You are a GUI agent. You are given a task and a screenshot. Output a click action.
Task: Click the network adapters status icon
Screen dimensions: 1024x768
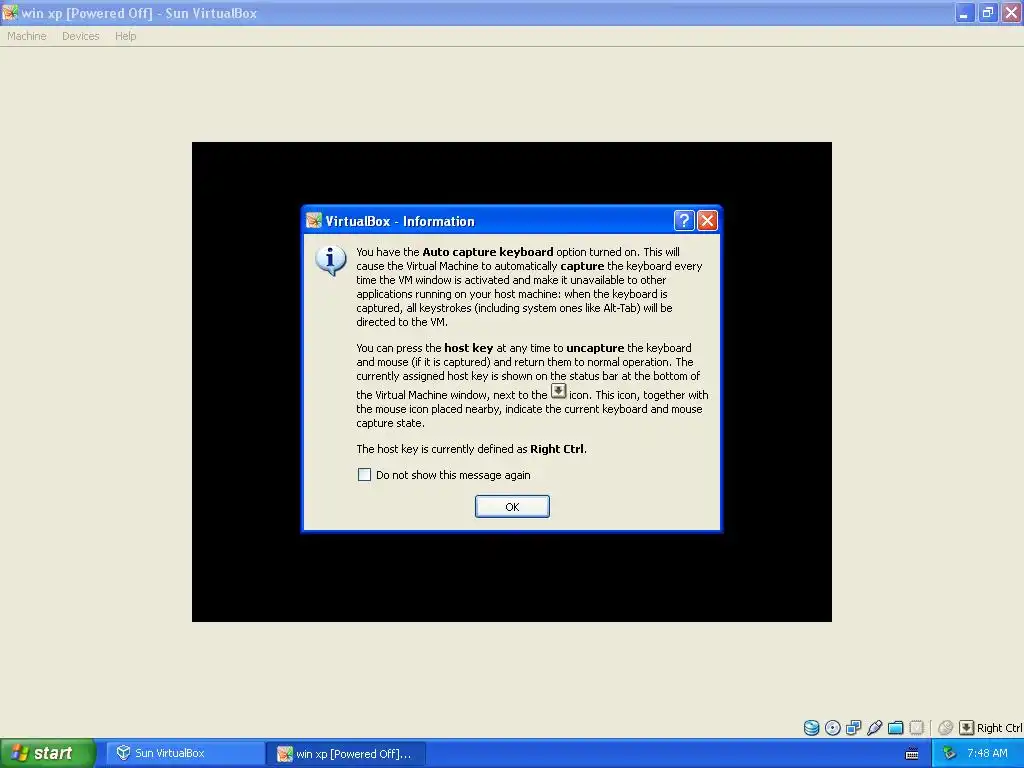click(854, 728)
